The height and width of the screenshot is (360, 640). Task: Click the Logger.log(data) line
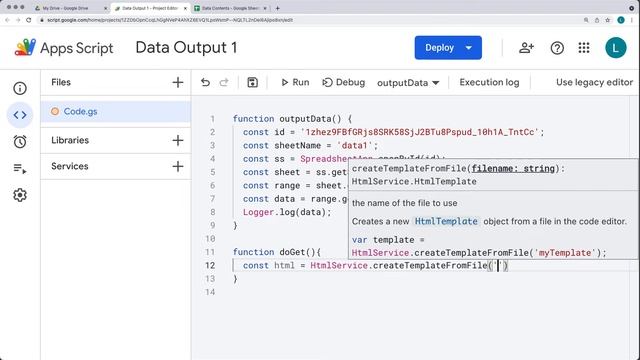coord(287,212)
